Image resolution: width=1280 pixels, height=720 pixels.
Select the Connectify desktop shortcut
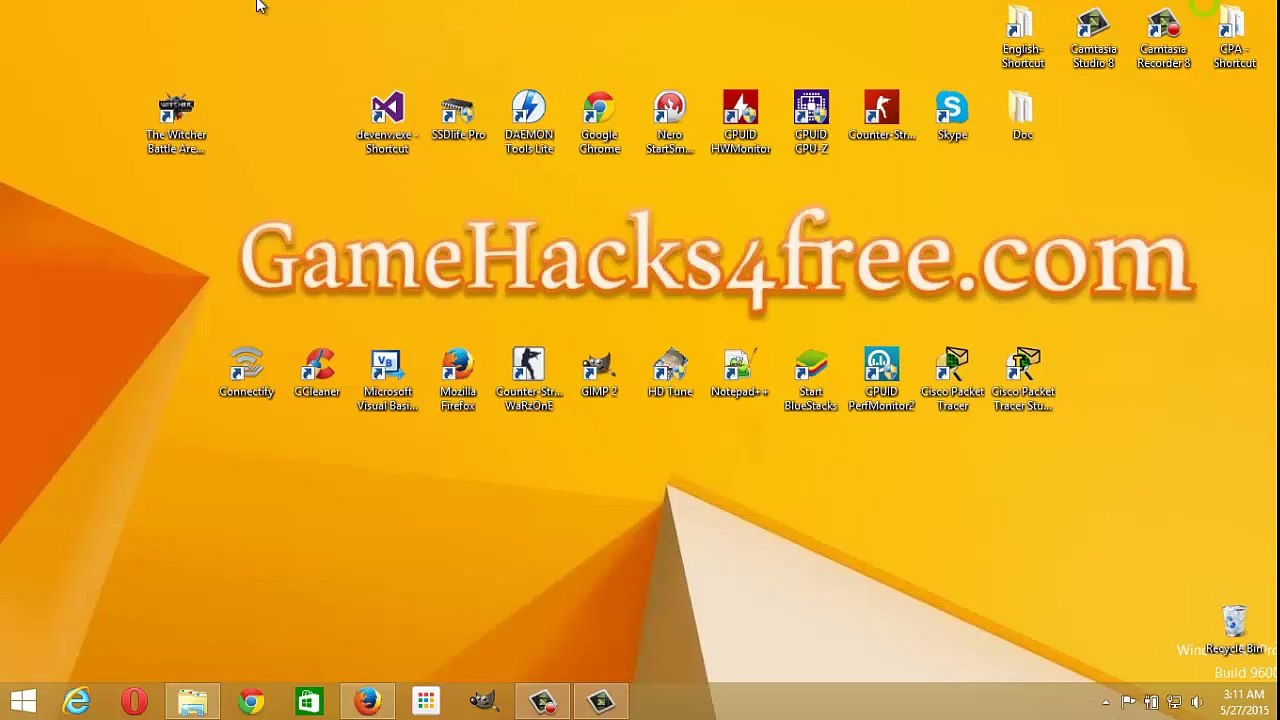(x=246, y=373)
